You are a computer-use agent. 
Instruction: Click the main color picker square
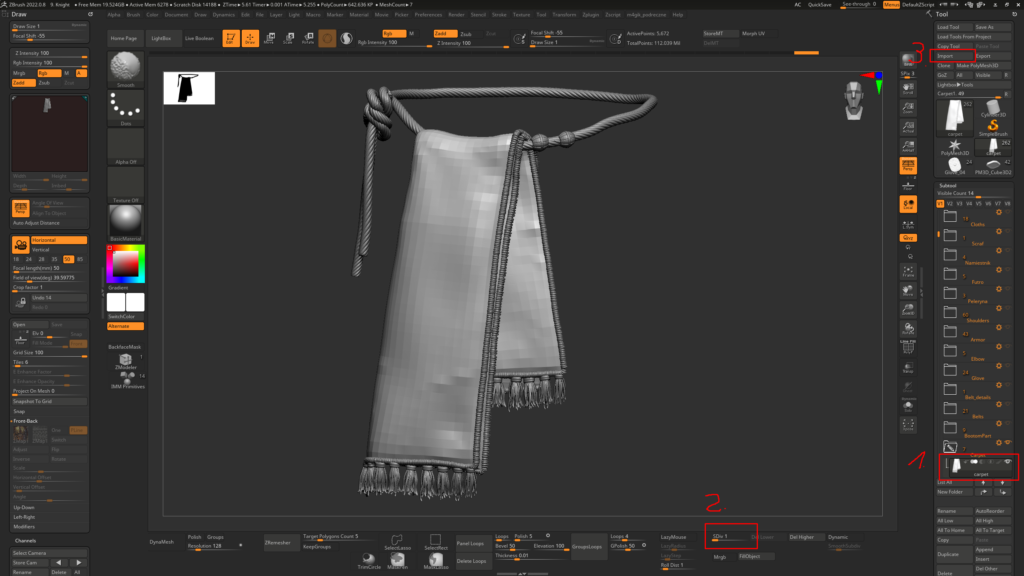126,263
